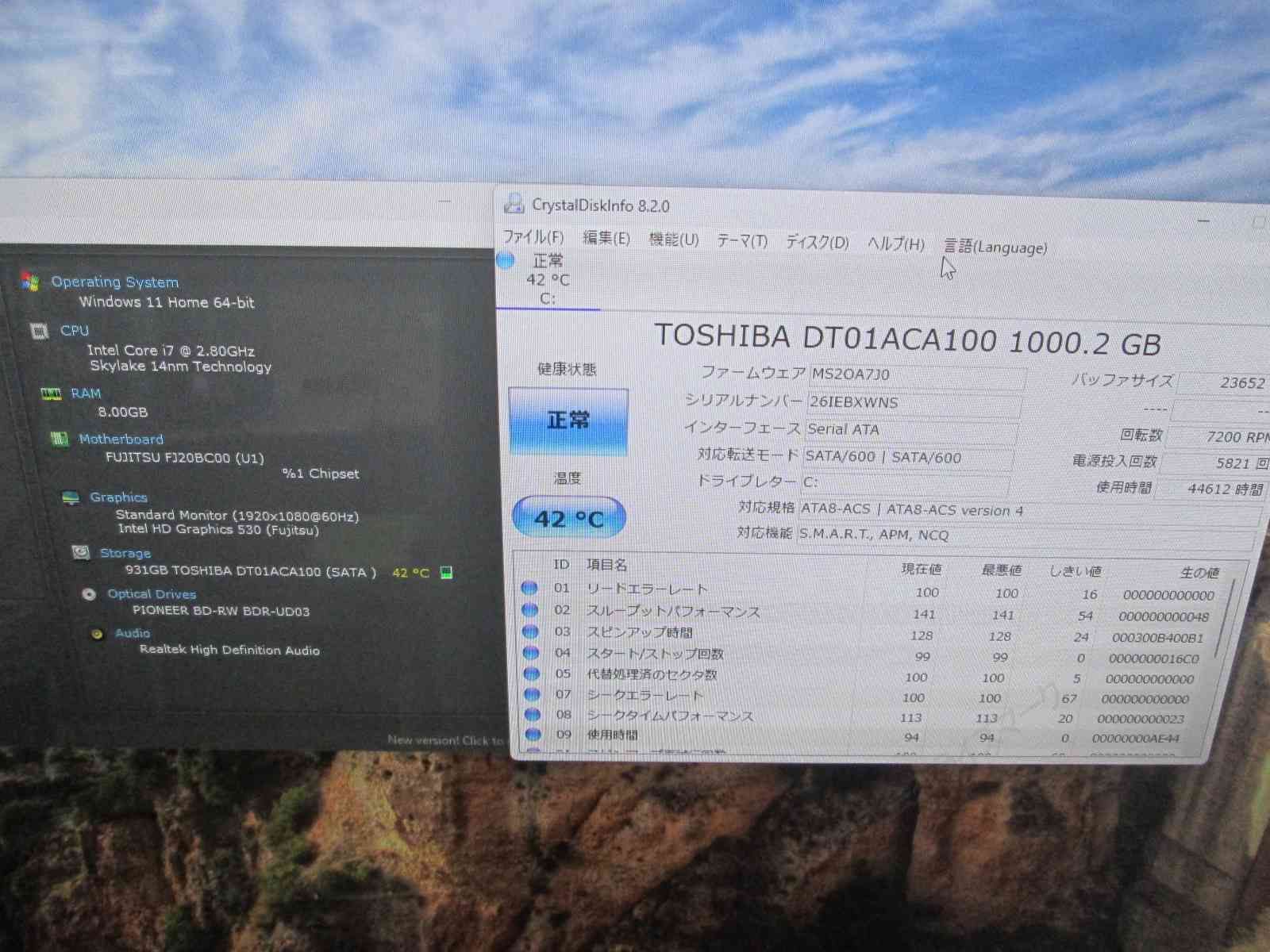The width and height of the screenshot is (1270, 952).
Task: Open the ディスク(D) menu
Action: pyautogui.click(x=818, y=242)
